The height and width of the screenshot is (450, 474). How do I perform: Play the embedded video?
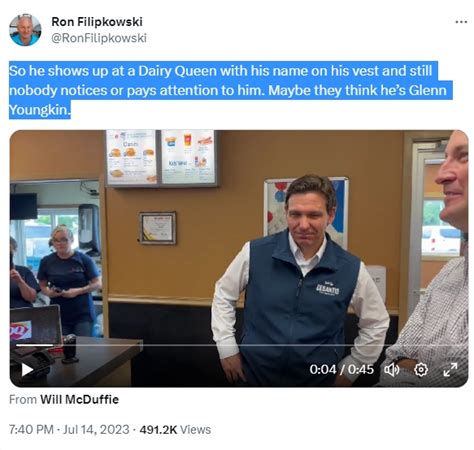tap(27, 369)
